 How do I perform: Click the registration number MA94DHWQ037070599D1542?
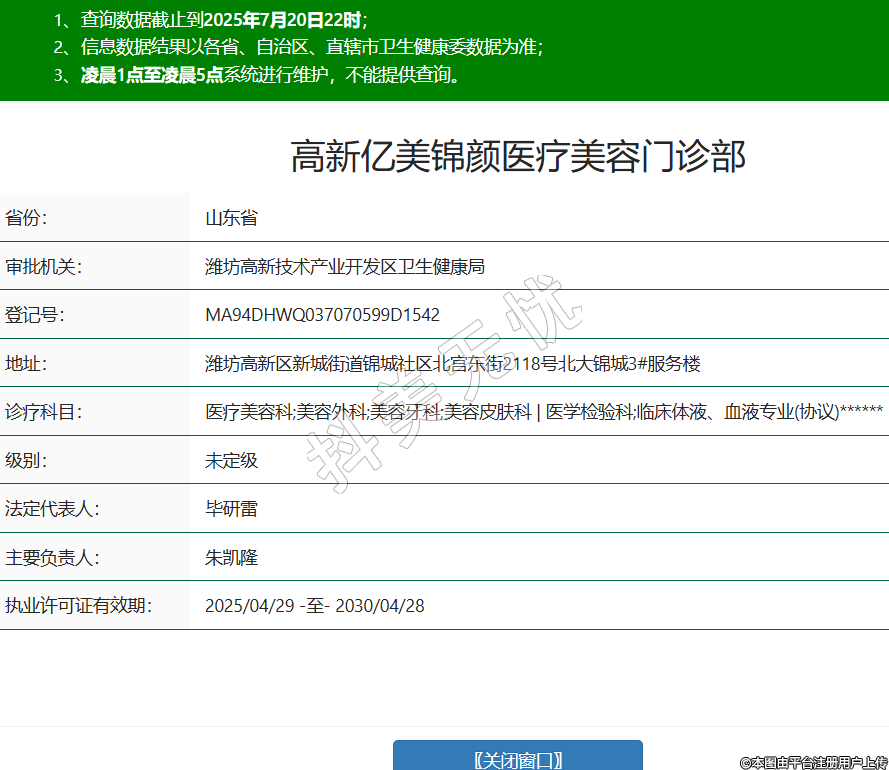pyautogui.click(x=322, y=315)
